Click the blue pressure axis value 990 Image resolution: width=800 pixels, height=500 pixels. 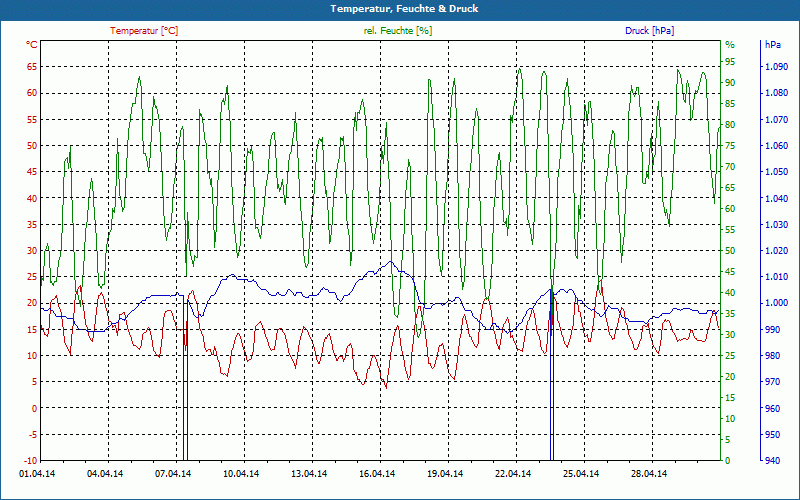772,330
